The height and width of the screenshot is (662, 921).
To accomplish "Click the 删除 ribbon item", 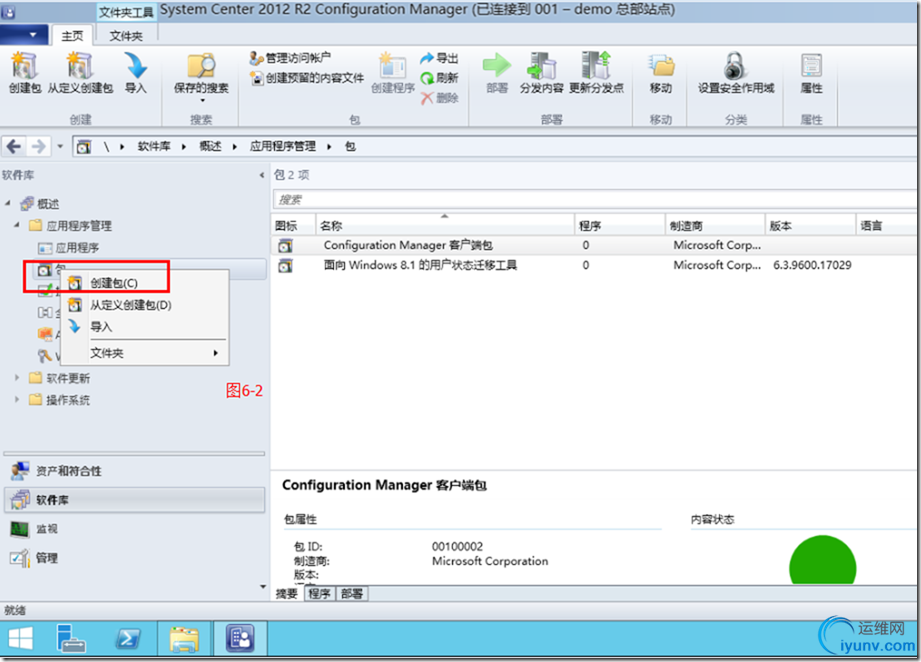I will point(439,98).
